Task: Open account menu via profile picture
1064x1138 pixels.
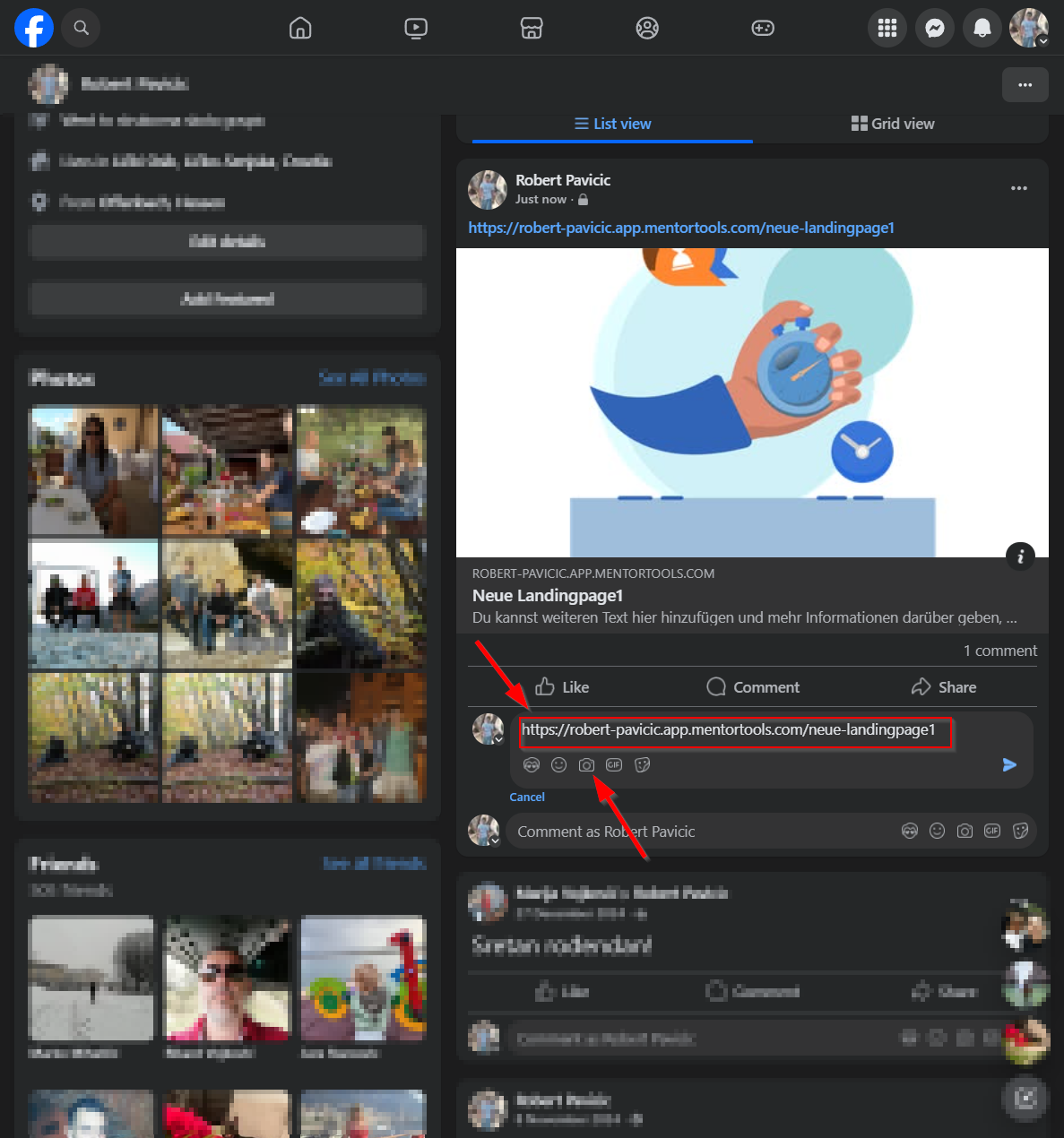Action: pyautogui.click(x=1029, y=29)
